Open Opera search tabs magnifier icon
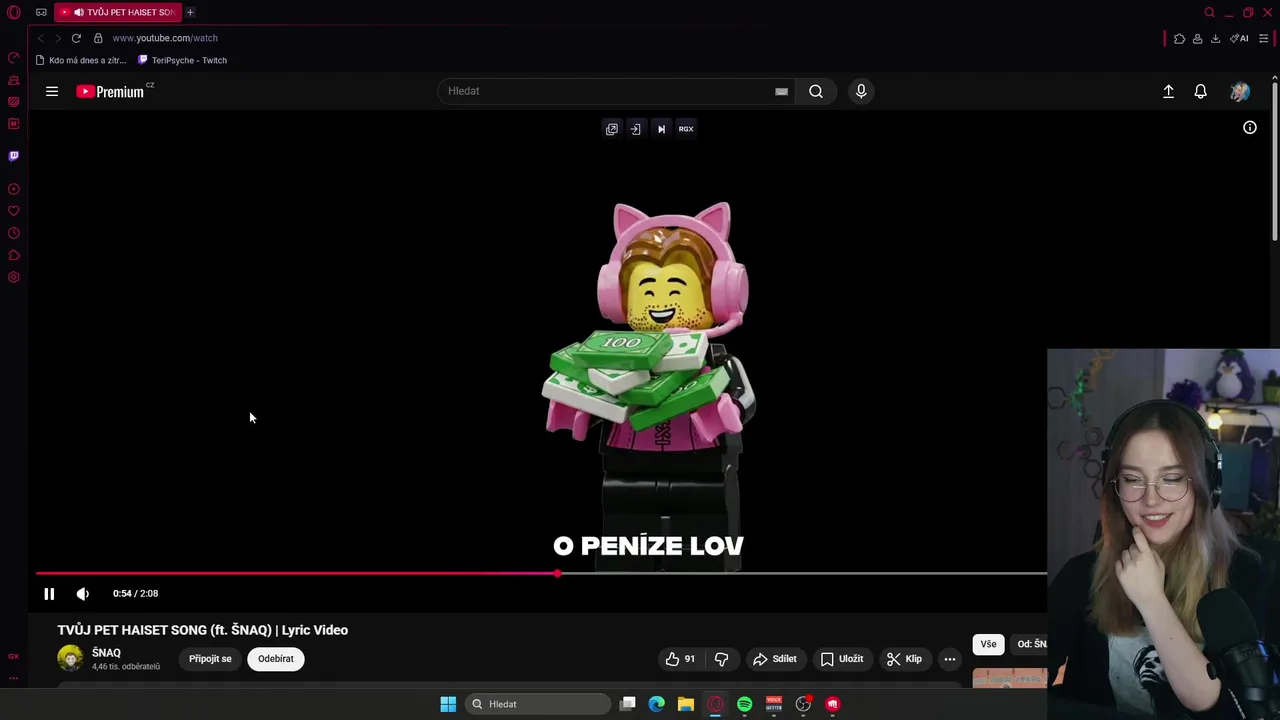Screen dimensions: 1280x720 pos(1209,12)
